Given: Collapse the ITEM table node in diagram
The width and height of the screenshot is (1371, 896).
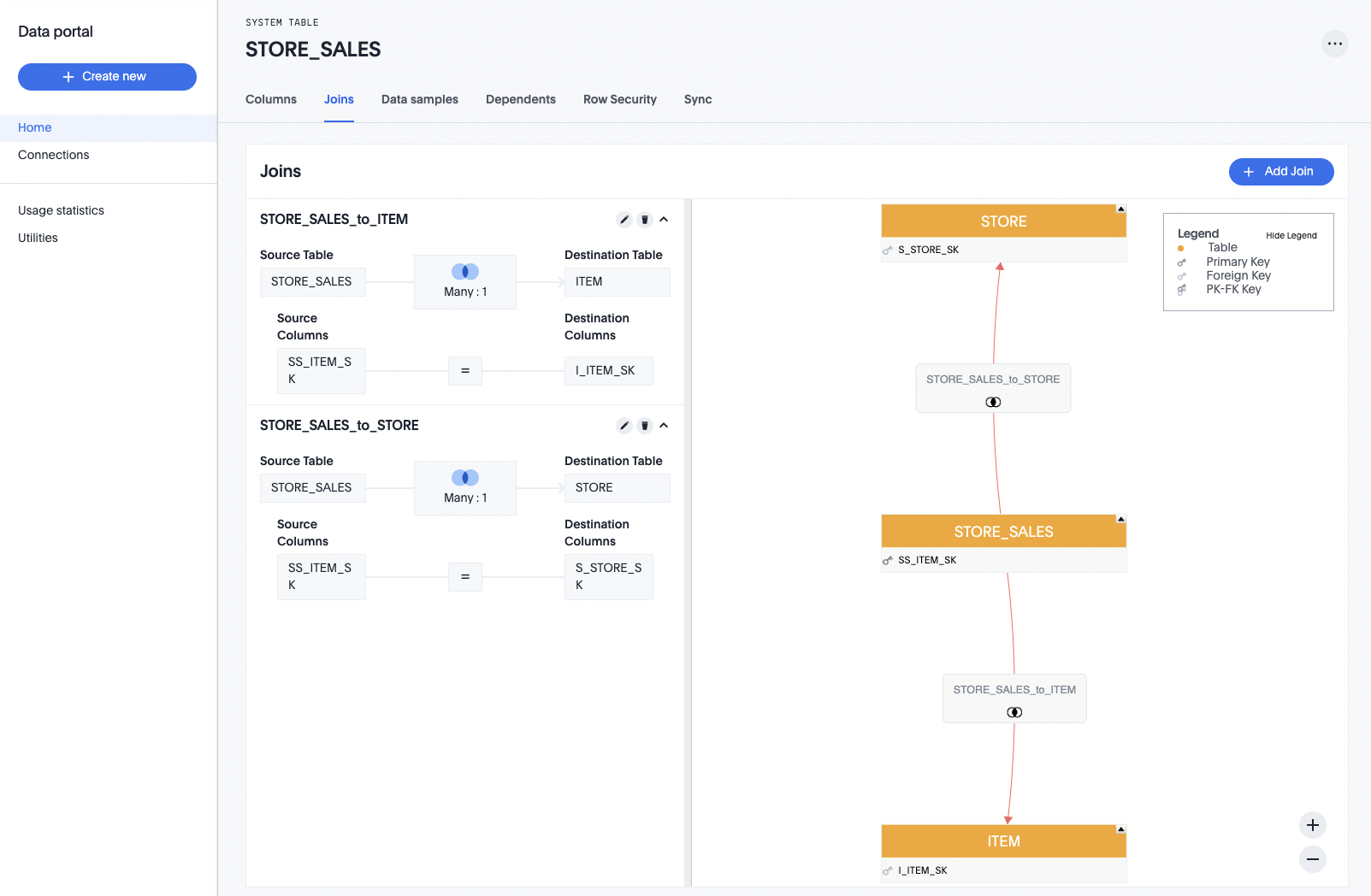Looking at the screenshot, I should [1120, 829].
